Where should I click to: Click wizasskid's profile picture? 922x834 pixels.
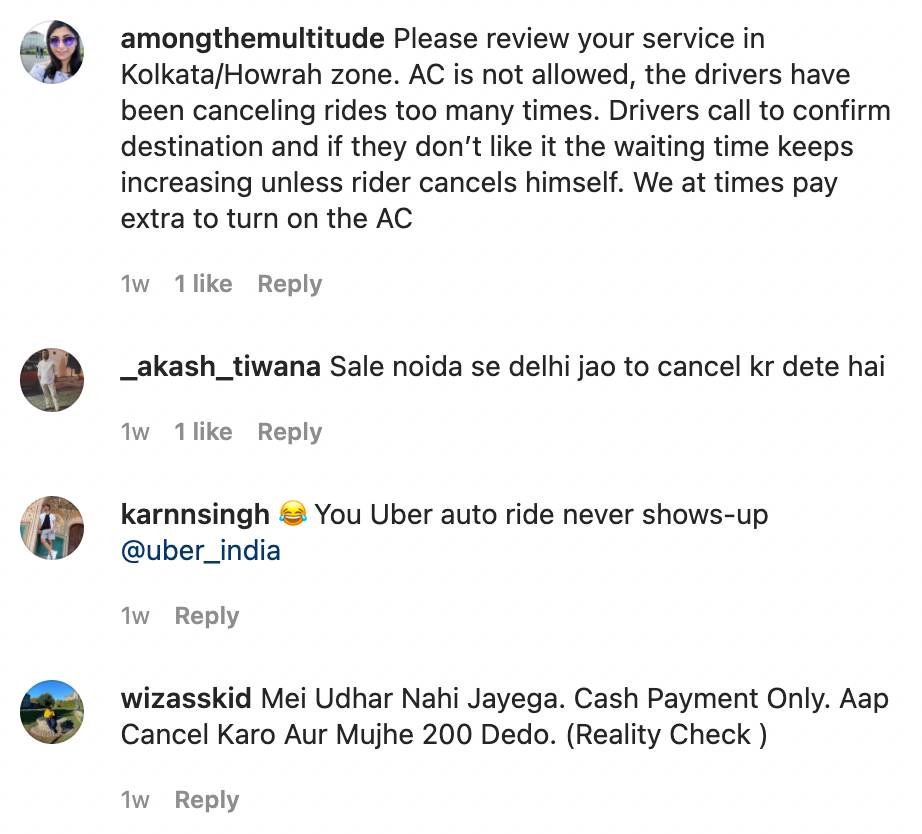pyautogui.click(x=52, y=712)
